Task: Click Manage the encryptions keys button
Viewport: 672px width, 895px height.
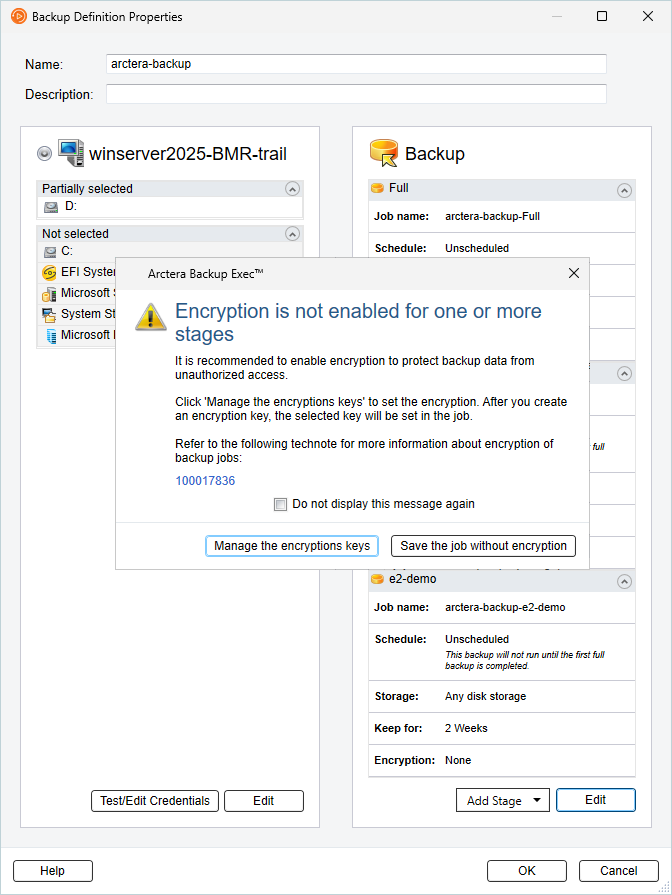Action: point(292,546)
